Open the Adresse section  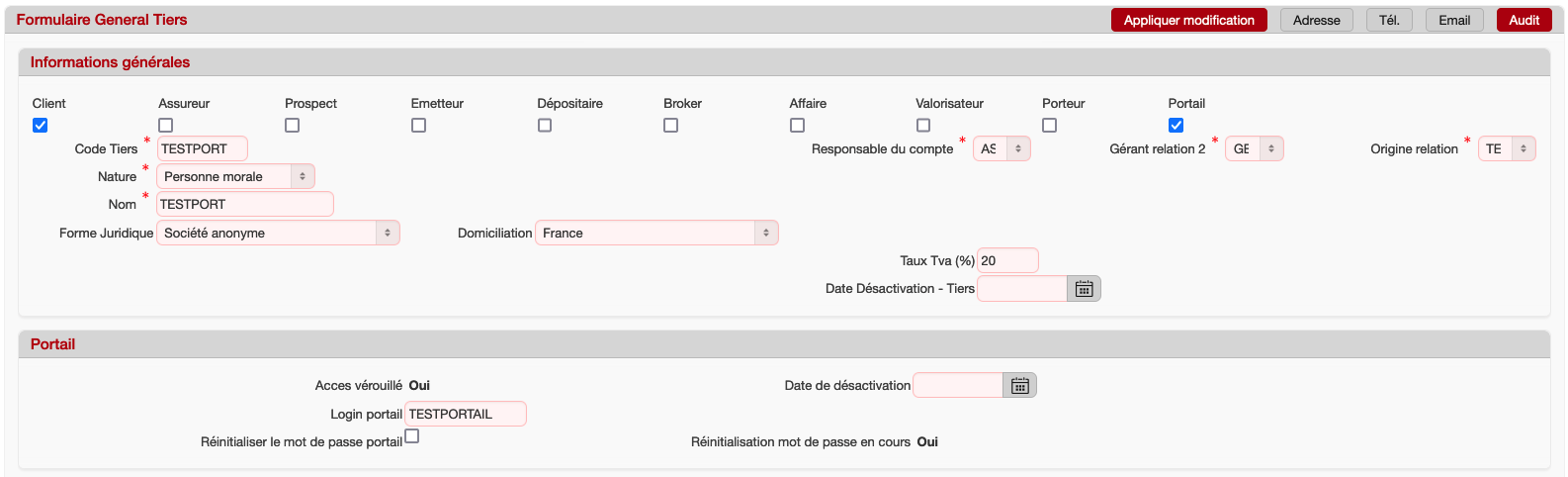tap(1316, 20)
